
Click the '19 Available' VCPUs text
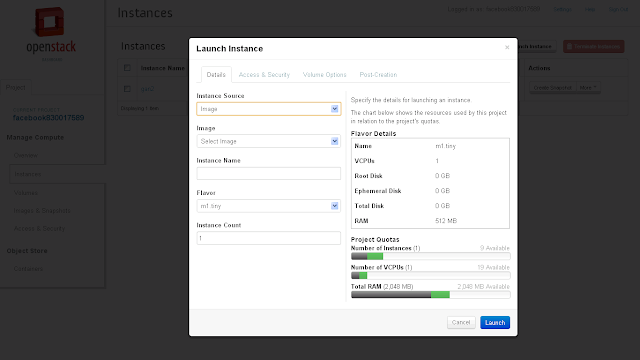tap(493, 267)
